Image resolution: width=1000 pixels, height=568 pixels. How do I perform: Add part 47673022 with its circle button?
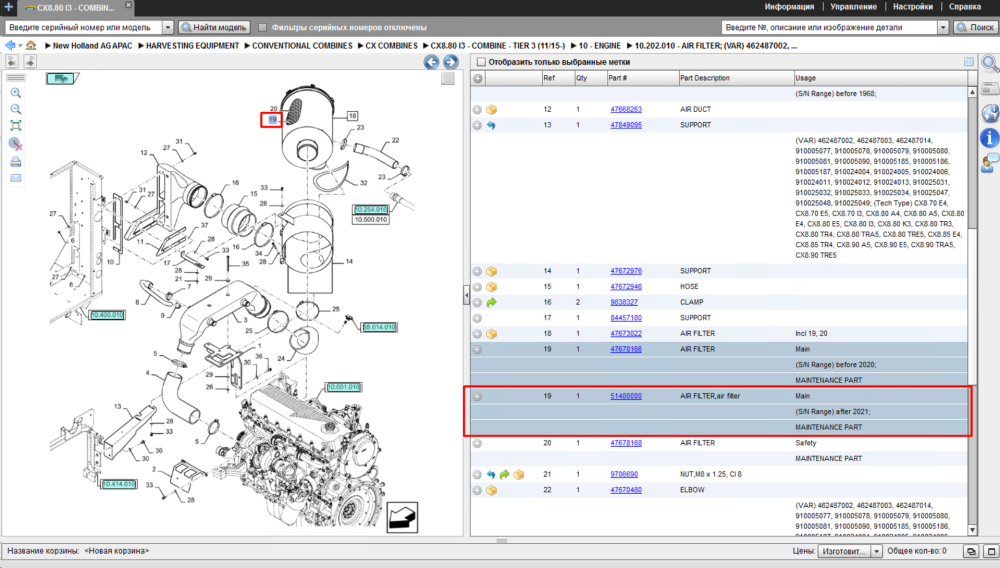tap(477, 334)
